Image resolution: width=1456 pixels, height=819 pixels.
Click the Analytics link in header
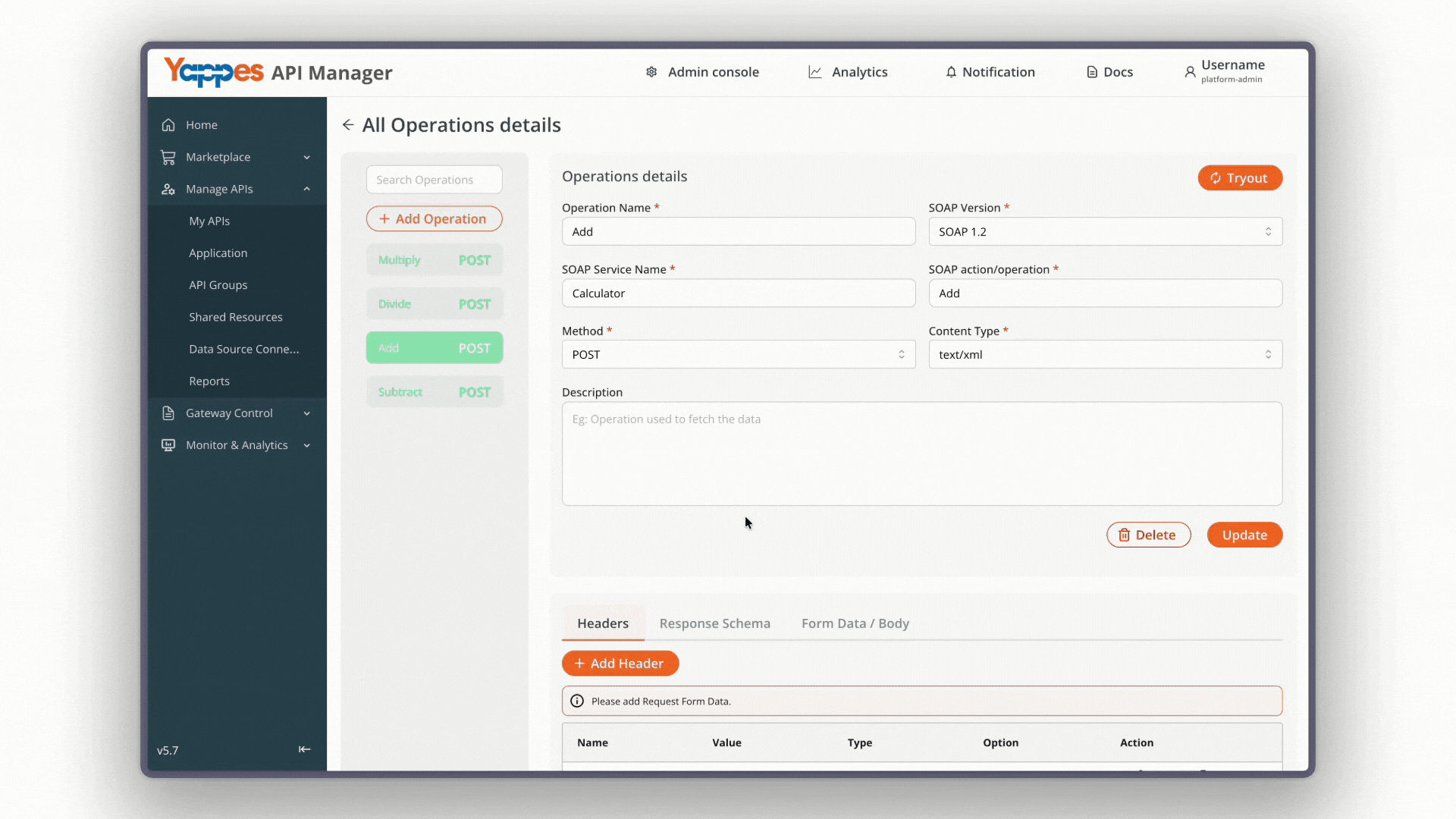[x=859, y=72]
